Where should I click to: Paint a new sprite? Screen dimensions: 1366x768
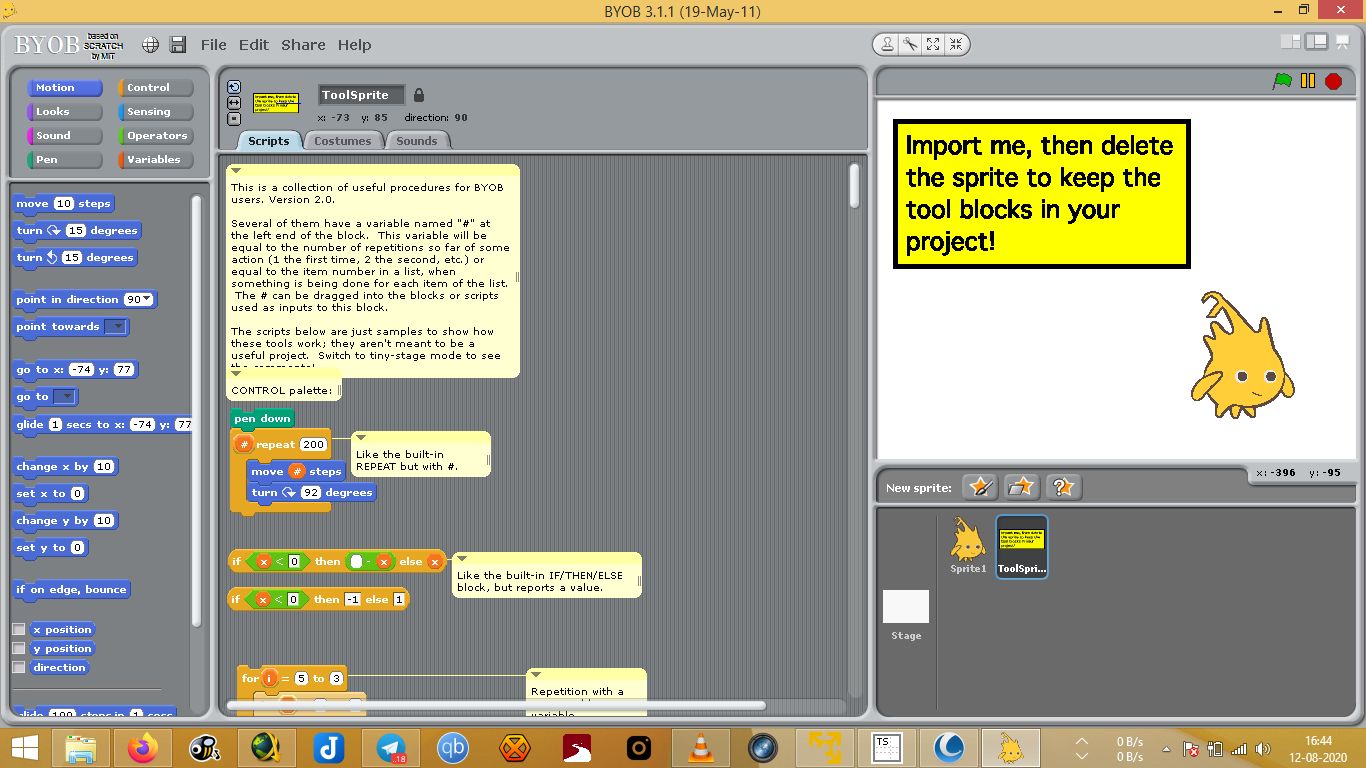[x=979, y=487]
